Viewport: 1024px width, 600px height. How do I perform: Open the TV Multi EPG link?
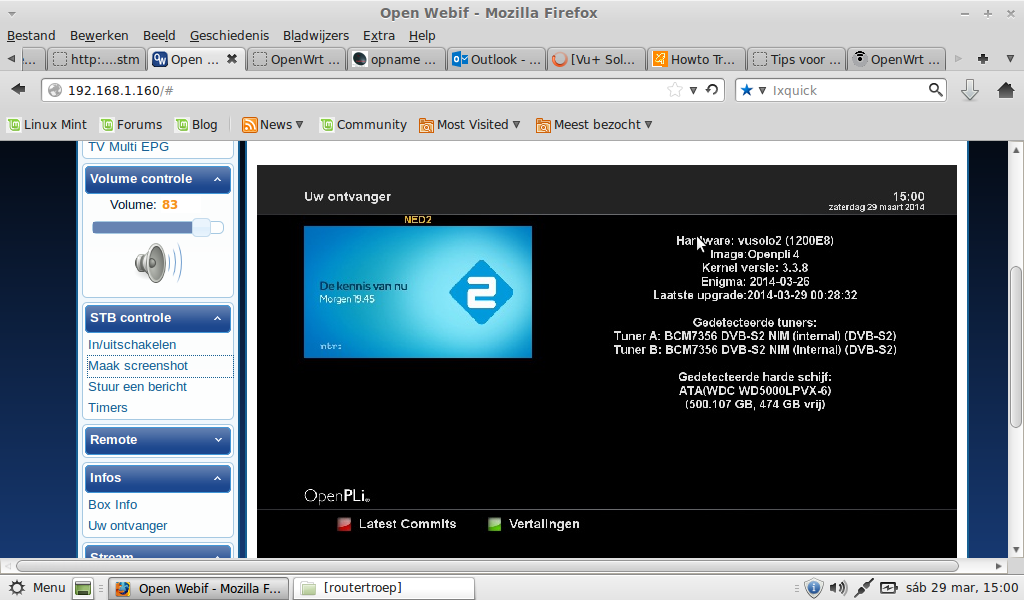click(x=129, y=147)
